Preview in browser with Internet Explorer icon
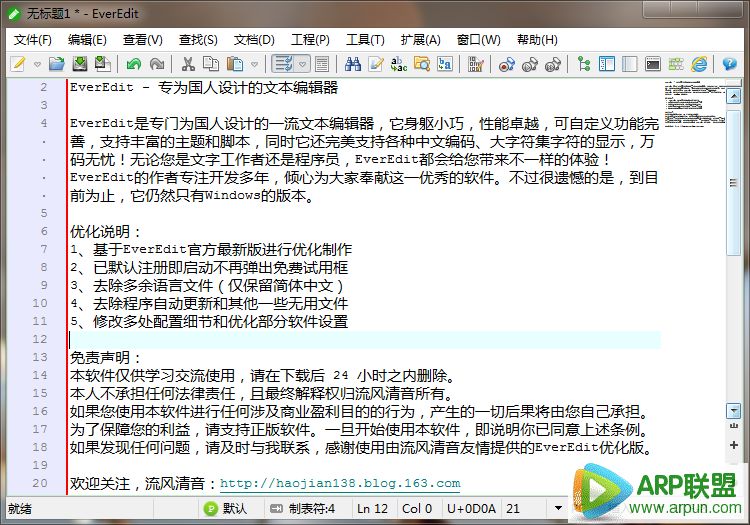 [699, 64]
